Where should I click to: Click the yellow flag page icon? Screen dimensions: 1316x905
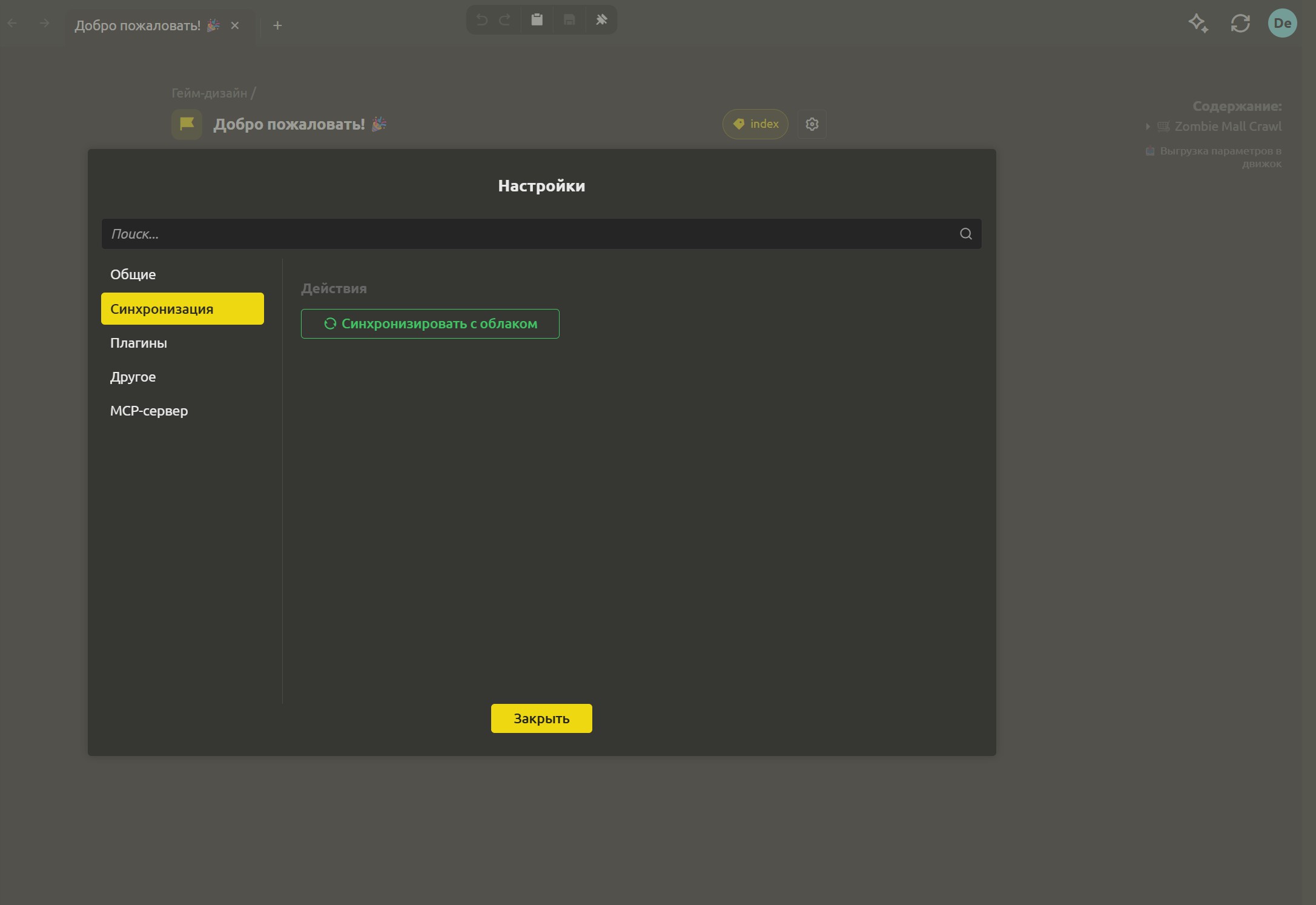pos(187,124)
